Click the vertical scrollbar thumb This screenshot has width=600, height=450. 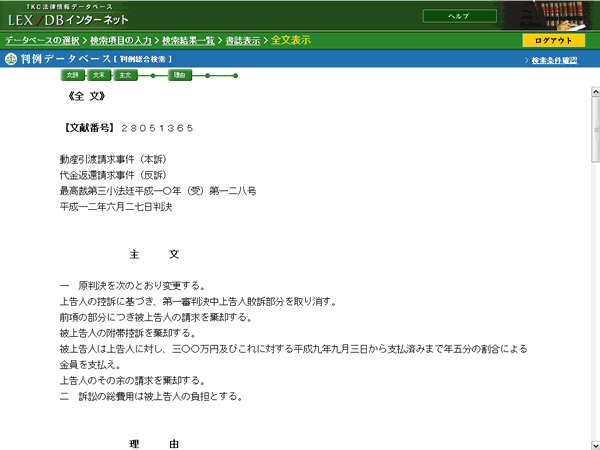coord(595,129)
